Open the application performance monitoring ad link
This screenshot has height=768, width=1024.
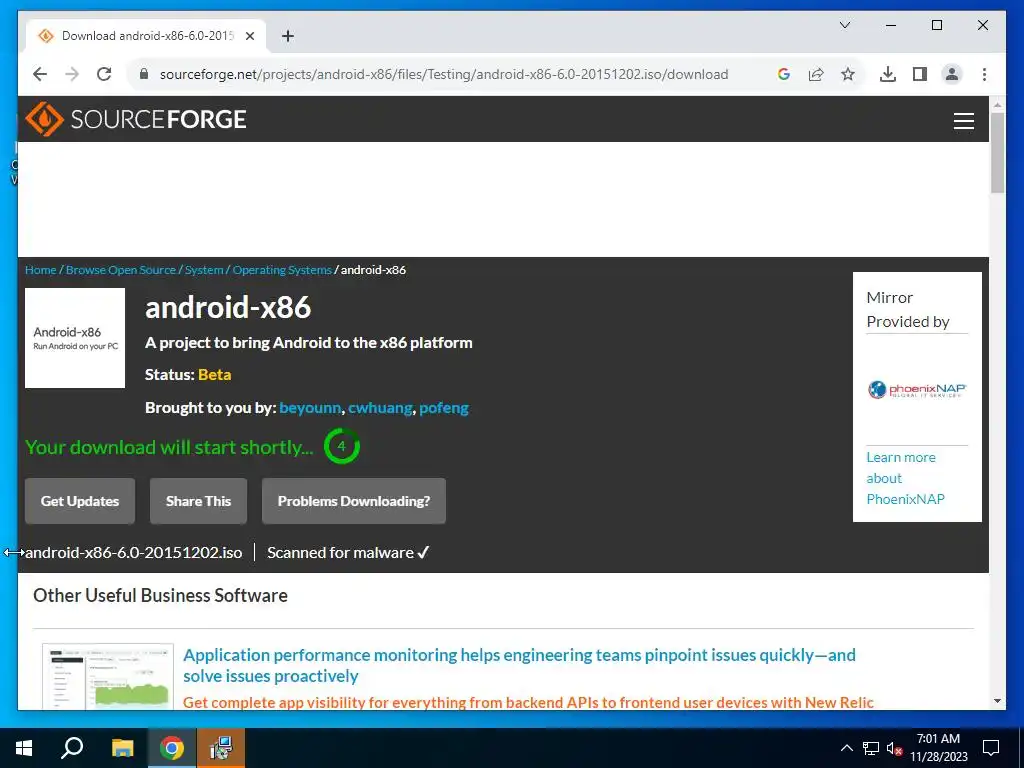click(x=519, y=665)
